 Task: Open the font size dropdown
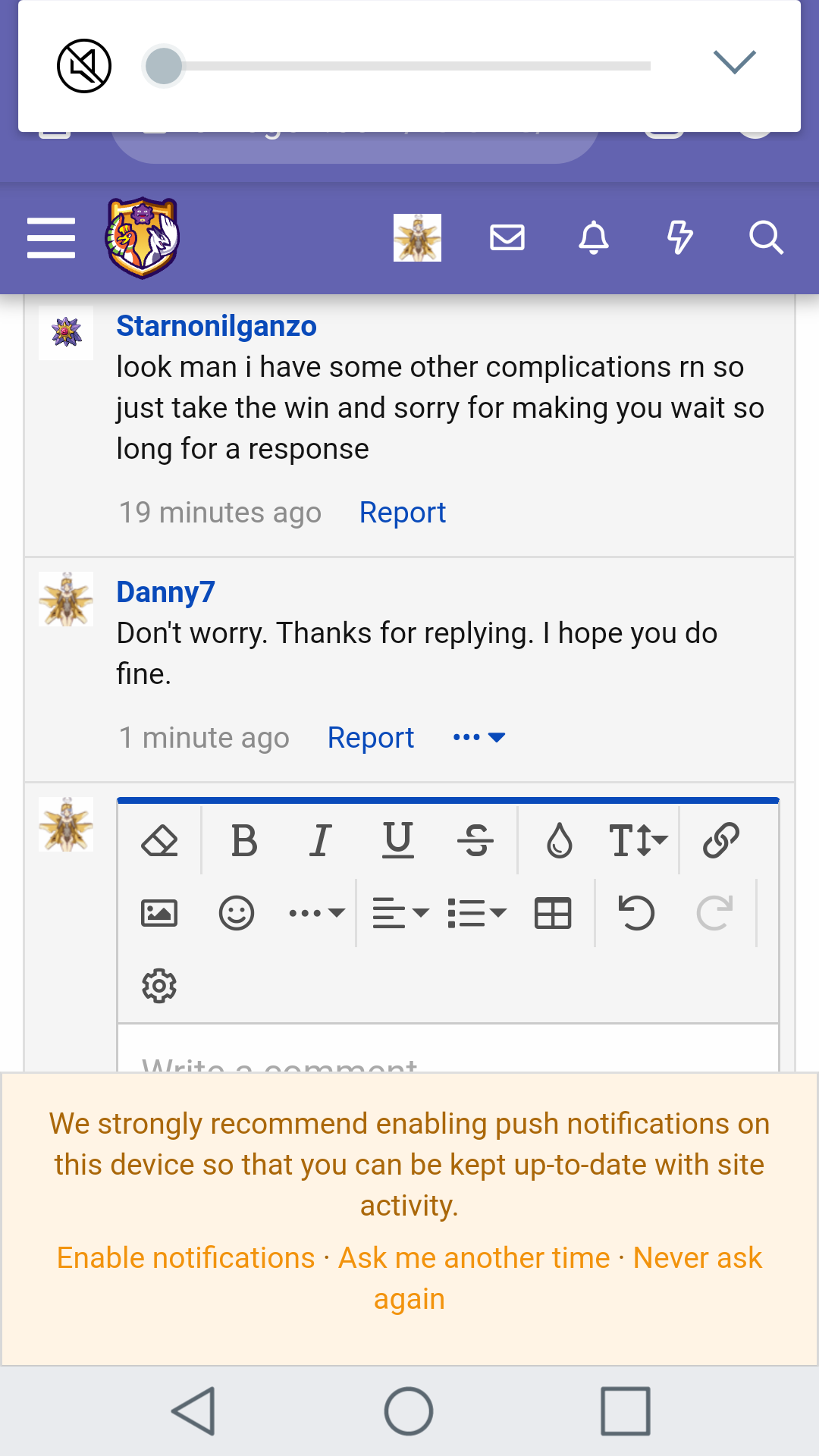[638, 840]
